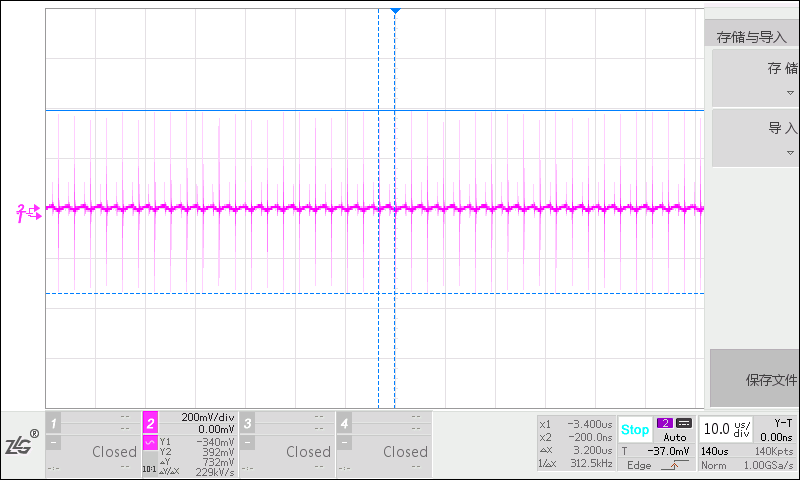Expand the 导入 (Import) dropdown
Image resolution: width=800 pixels, height=480 pixels.
[756, 136]
